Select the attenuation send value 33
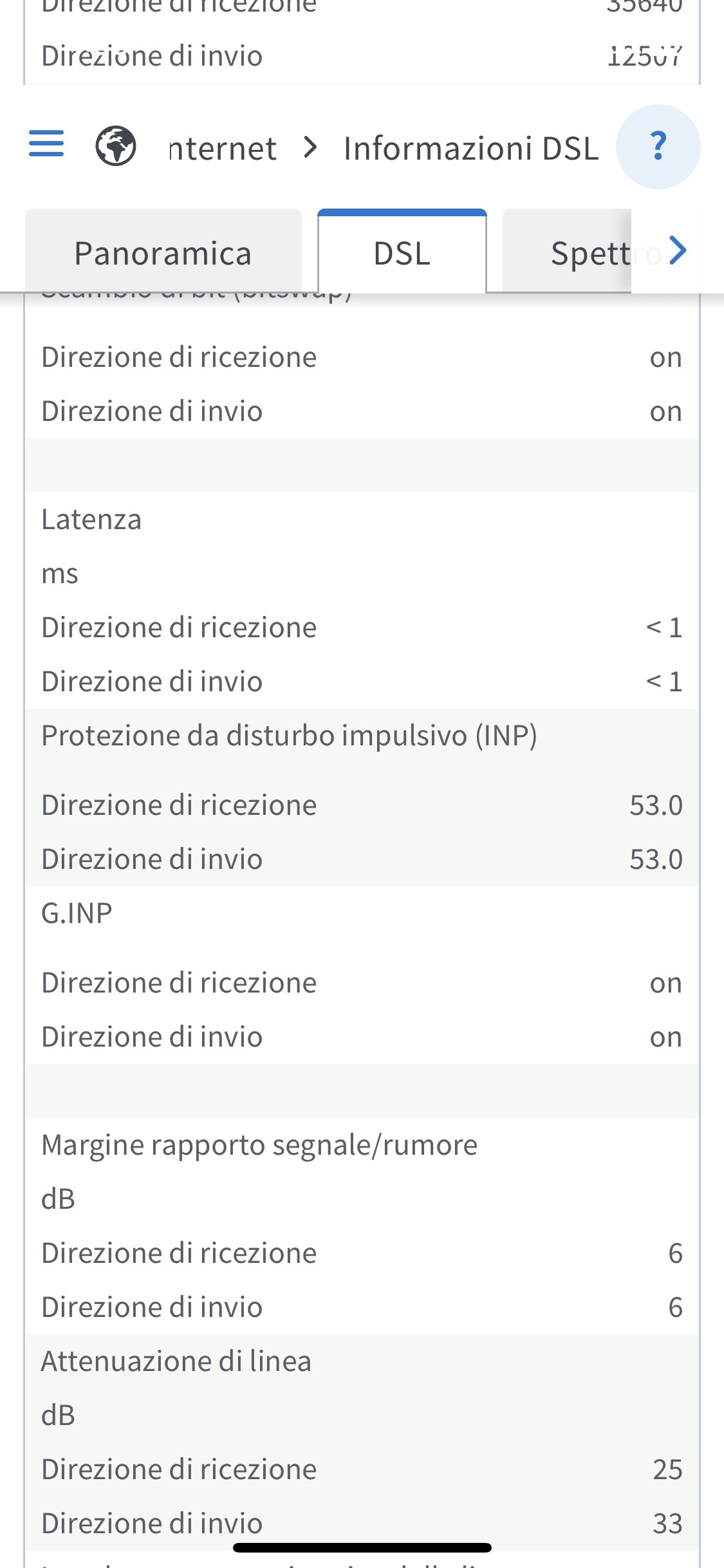The image size is (724, 1568). click(667, 1524)
